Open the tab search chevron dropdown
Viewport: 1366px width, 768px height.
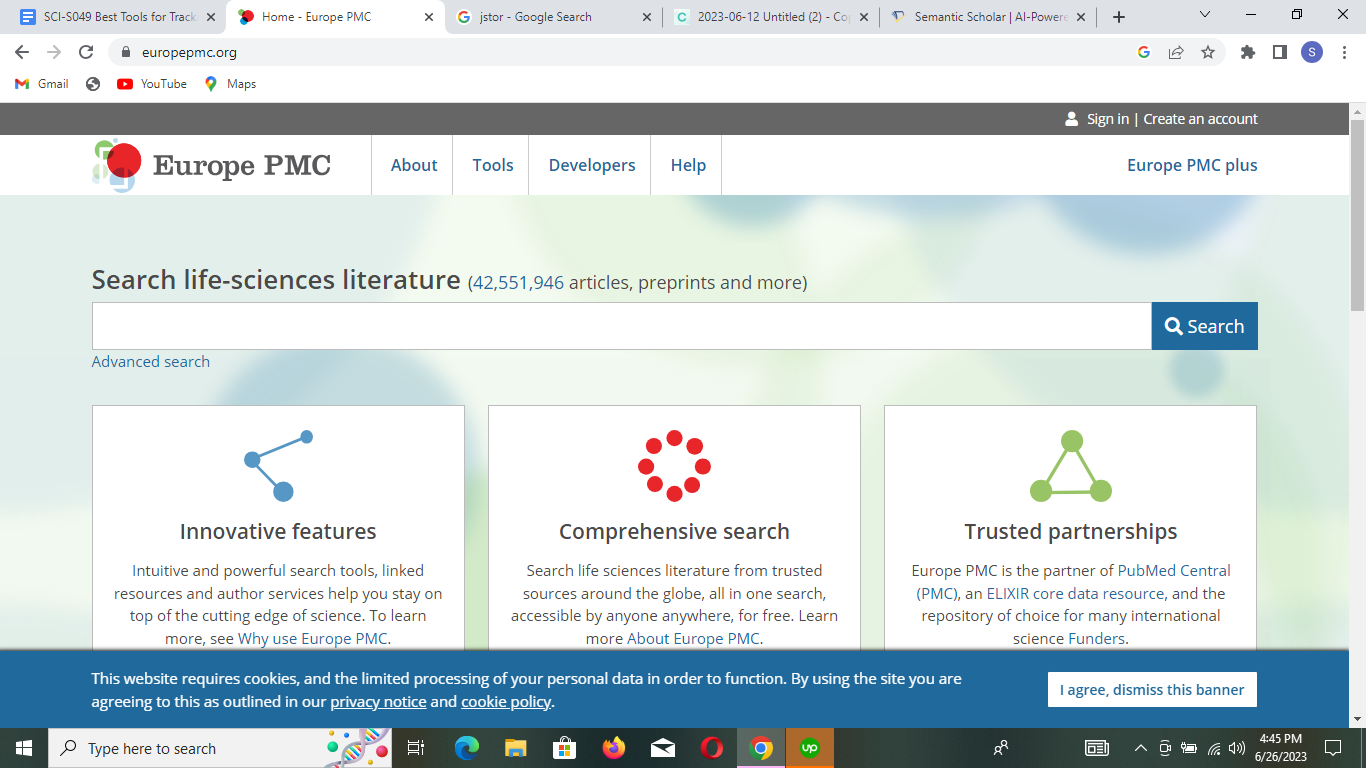tap(1205, 15)
